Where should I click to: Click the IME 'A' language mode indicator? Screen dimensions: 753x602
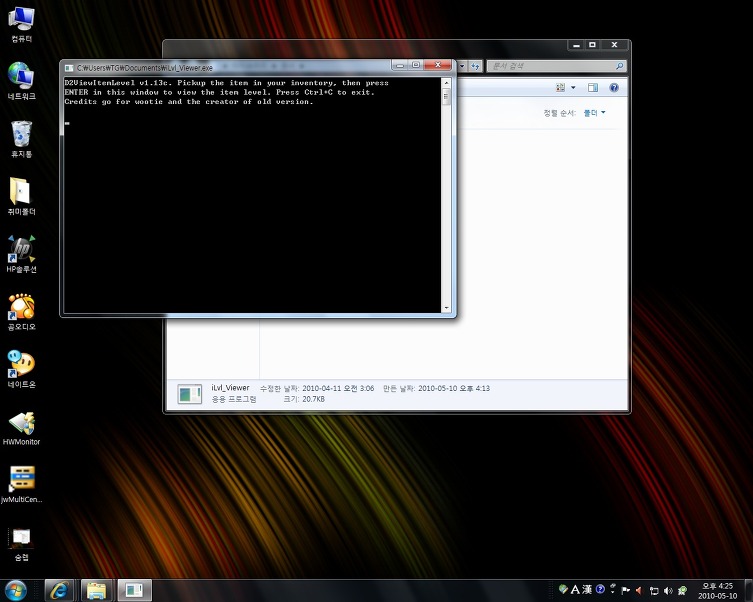(575, 590)
